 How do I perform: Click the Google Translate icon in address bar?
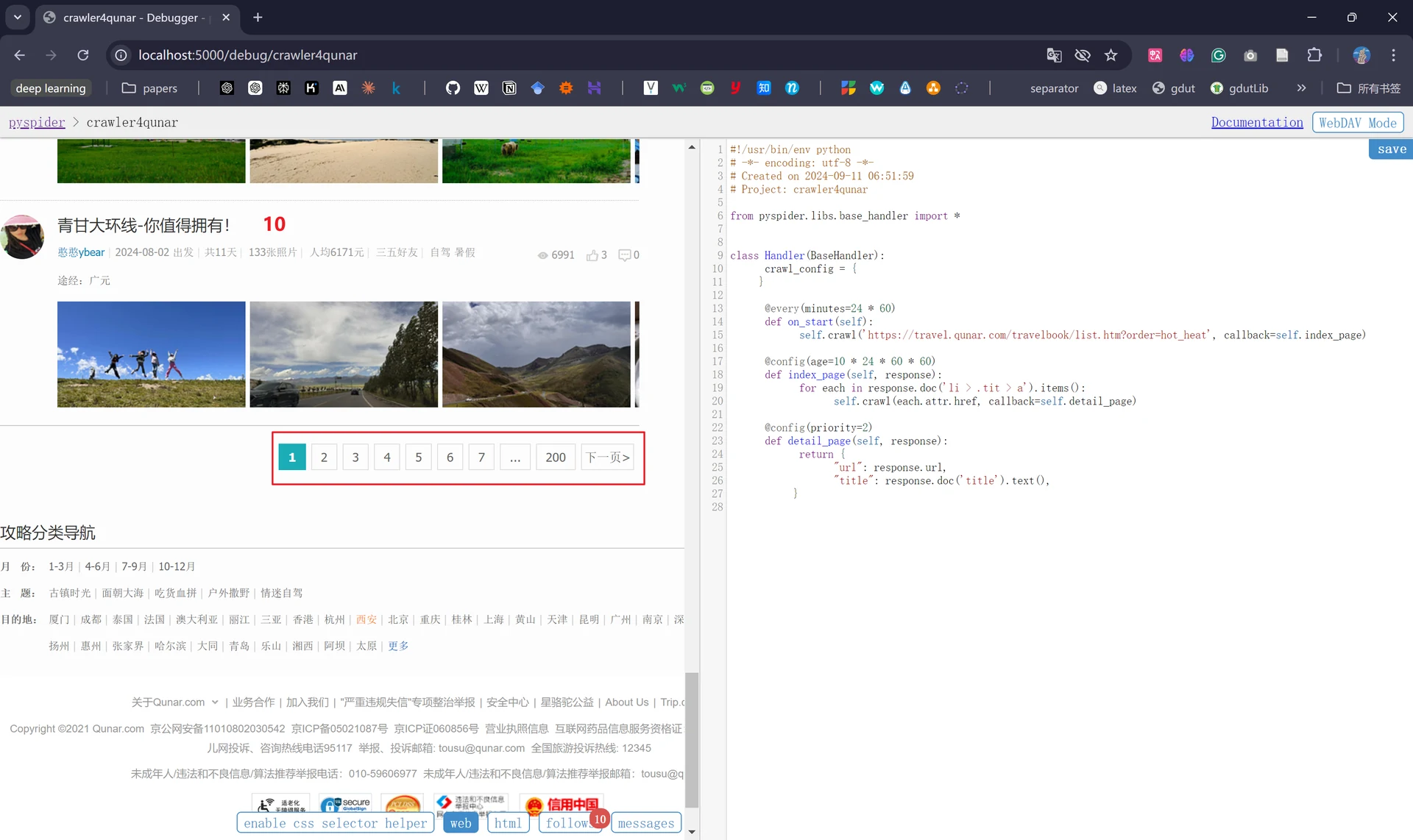[1054, 55]
